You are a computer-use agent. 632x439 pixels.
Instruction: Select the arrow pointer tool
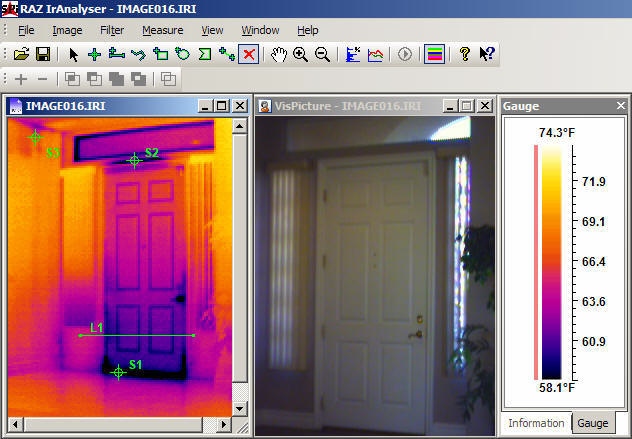tap(73, 54)
